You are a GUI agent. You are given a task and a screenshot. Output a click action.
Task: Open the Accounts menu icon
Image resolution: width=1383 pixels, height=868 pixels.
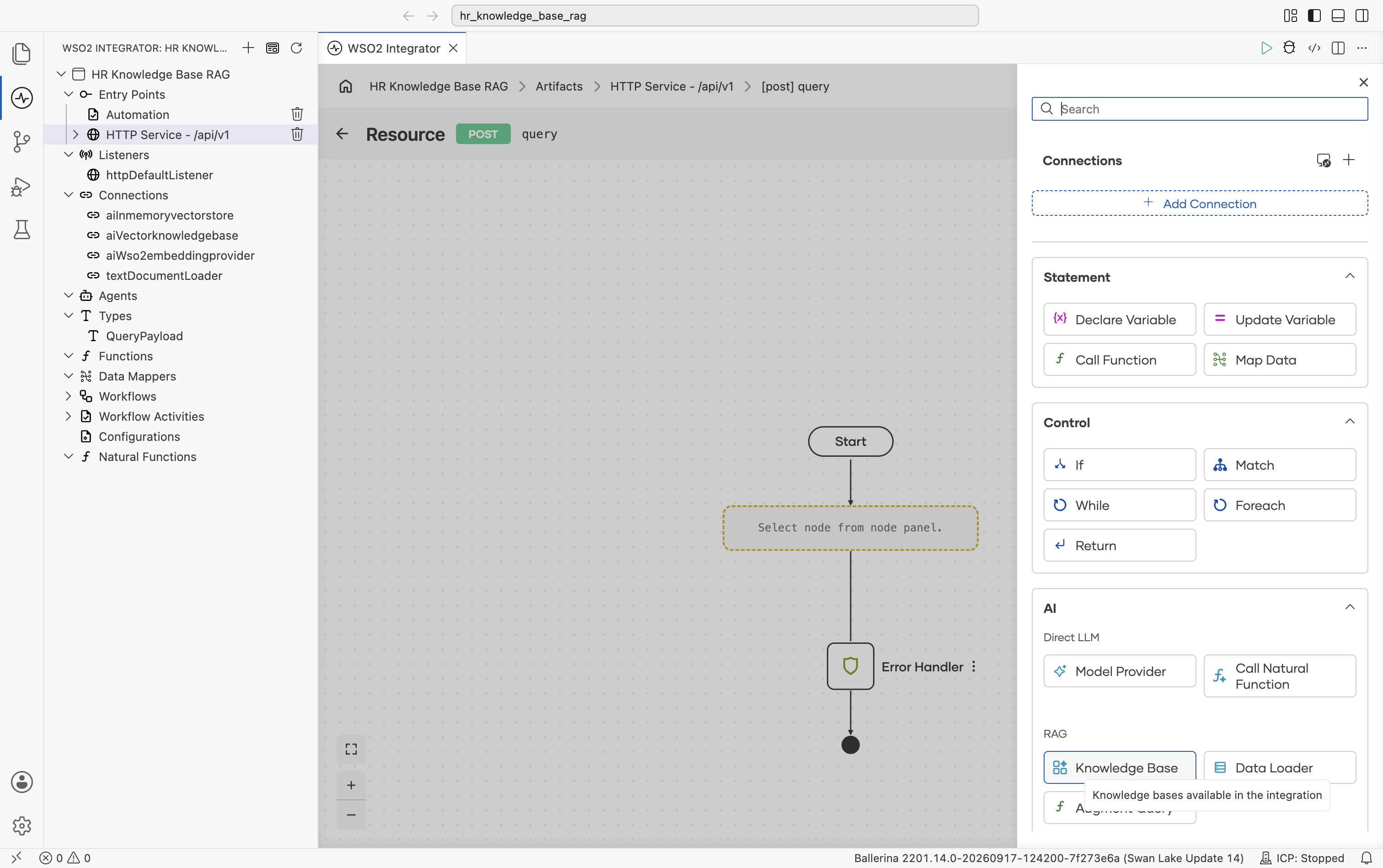21,782
